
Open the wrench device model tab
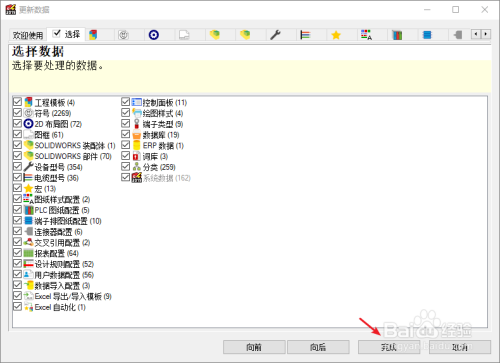tap(275, 35)
